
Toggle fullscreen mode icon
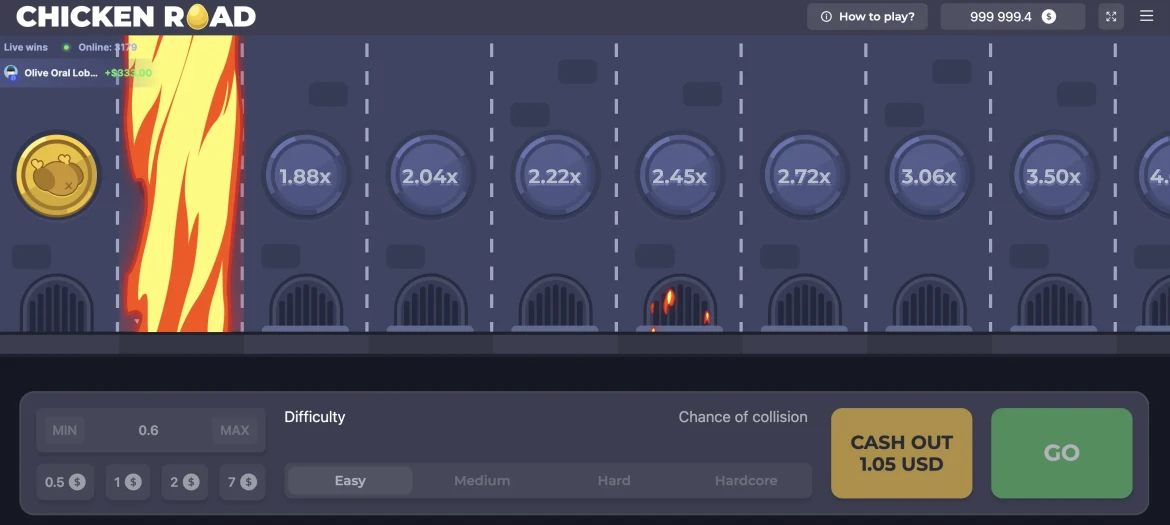click(x=1111, y=16)
